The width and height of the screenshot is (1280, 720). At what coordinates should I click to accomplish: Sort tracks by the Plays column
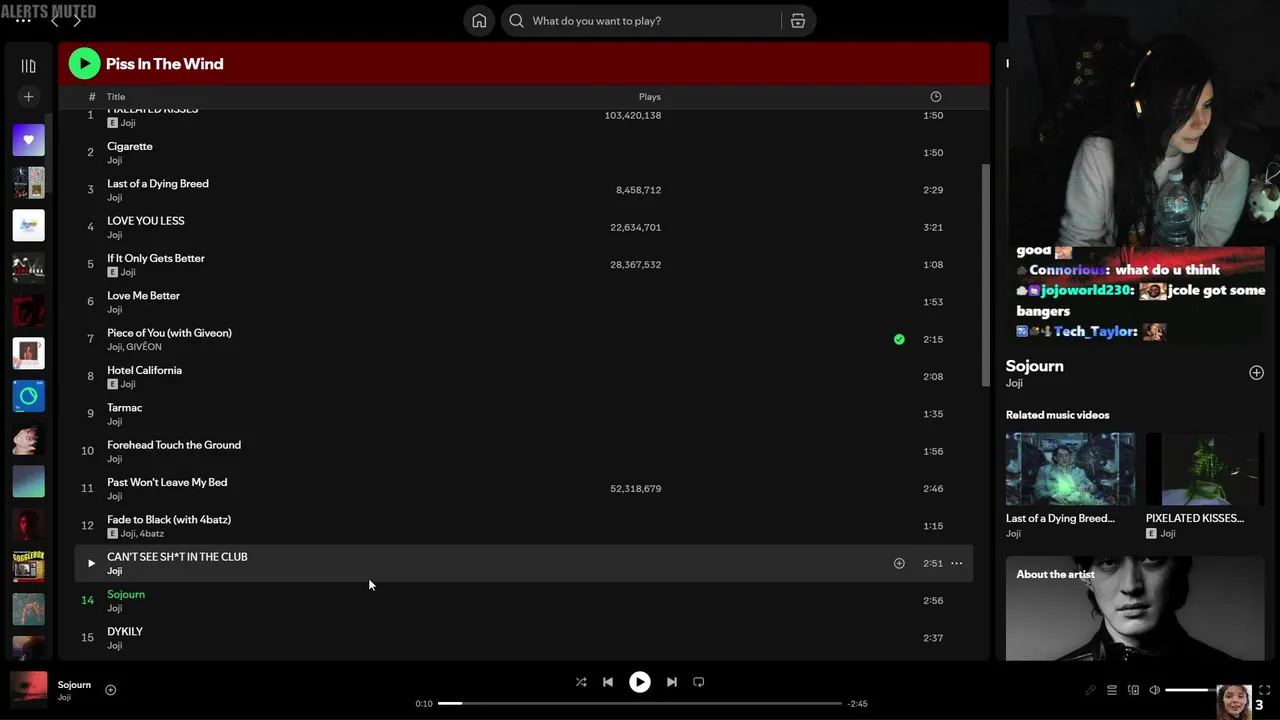(x=650, y=97)
